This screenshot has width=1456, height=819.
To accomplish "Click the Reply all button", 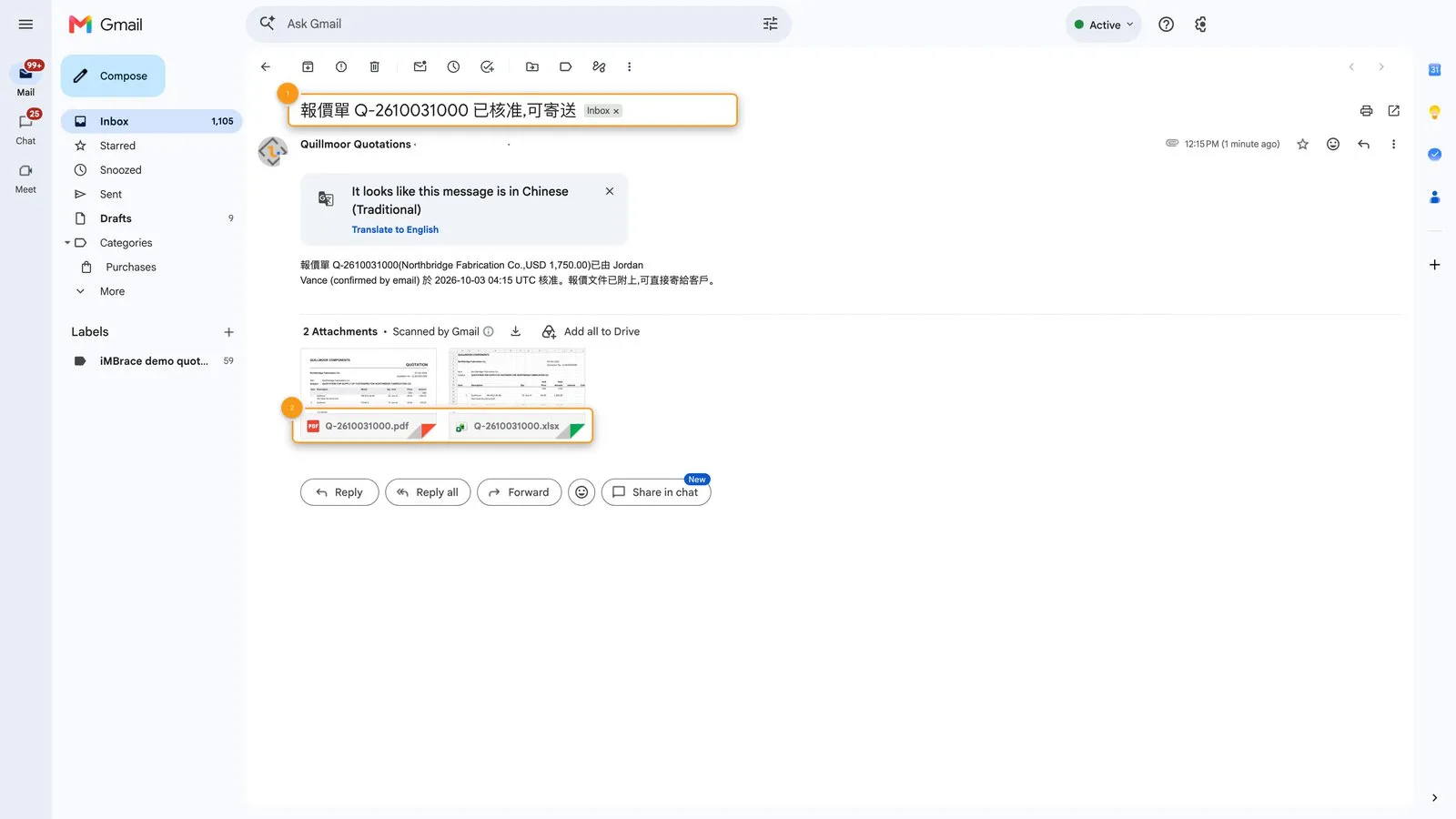I will point(428,492).
